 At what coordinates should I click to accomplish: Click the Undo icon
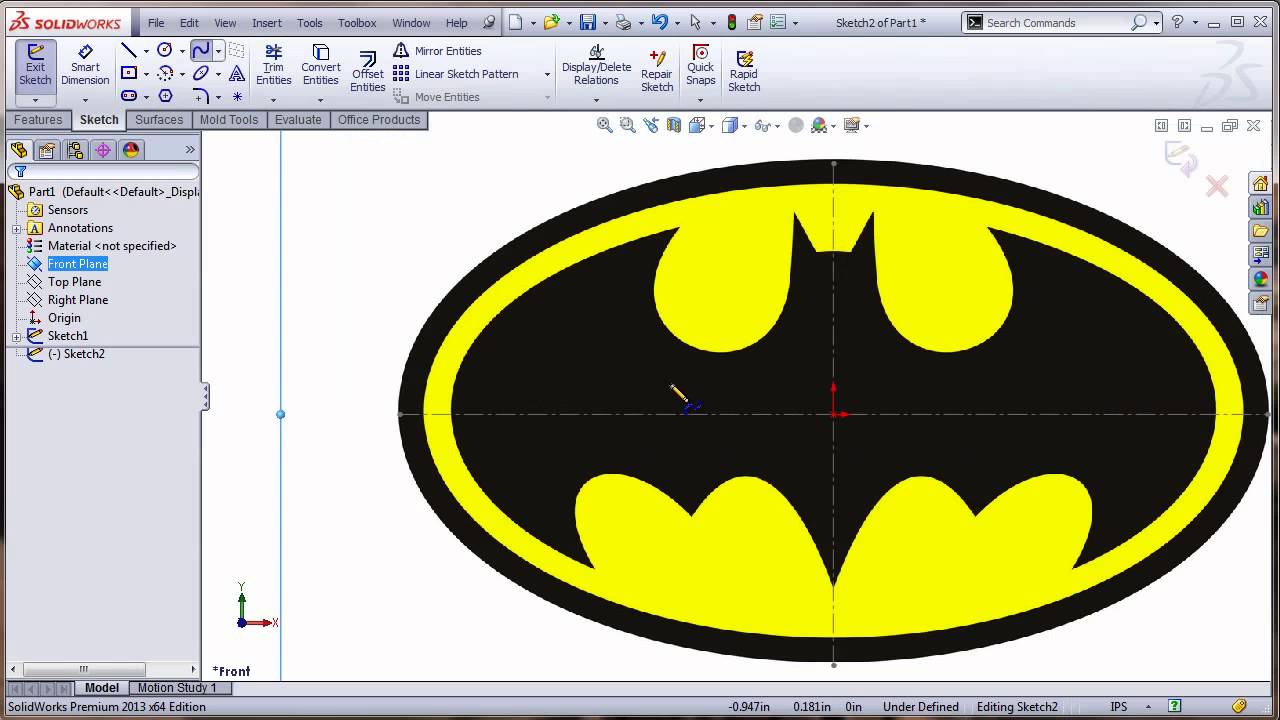click(x=658, y=22)
